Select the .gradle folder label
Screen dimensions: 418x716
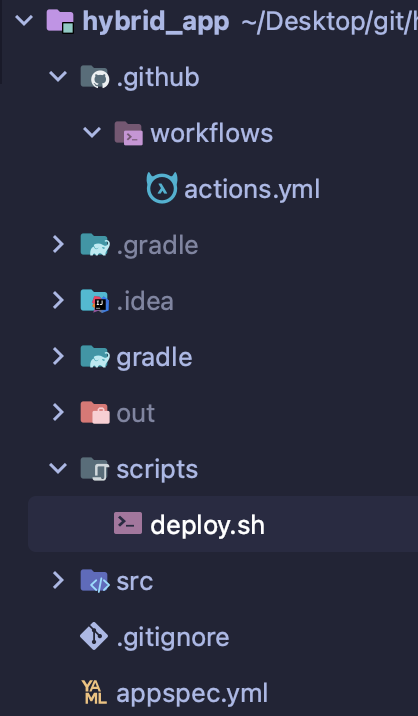157,246
